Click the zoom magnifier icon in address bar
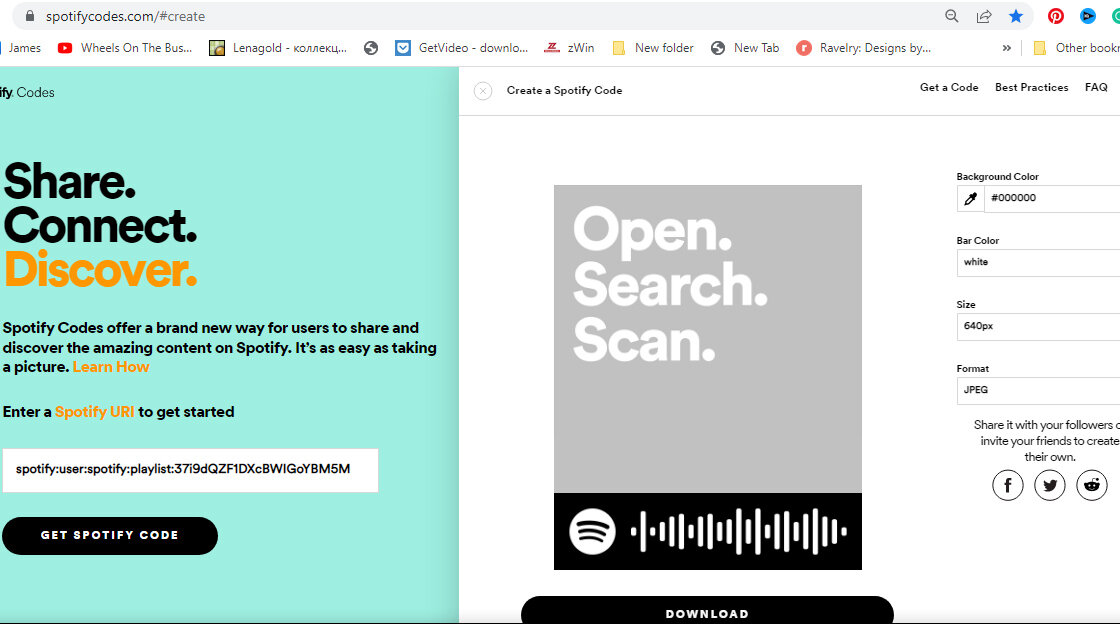The height and width of the screenshot is (624, 1120). tap(951, 16)
